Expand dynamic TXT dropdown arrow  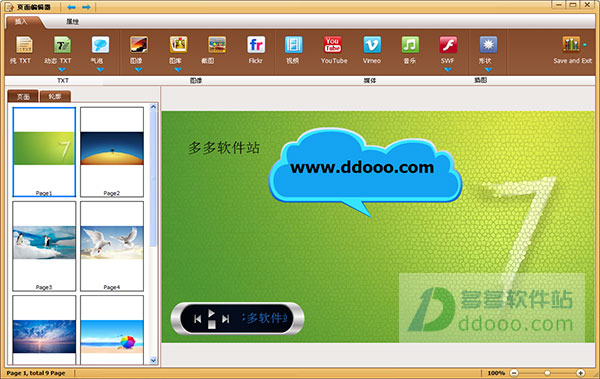62,70
